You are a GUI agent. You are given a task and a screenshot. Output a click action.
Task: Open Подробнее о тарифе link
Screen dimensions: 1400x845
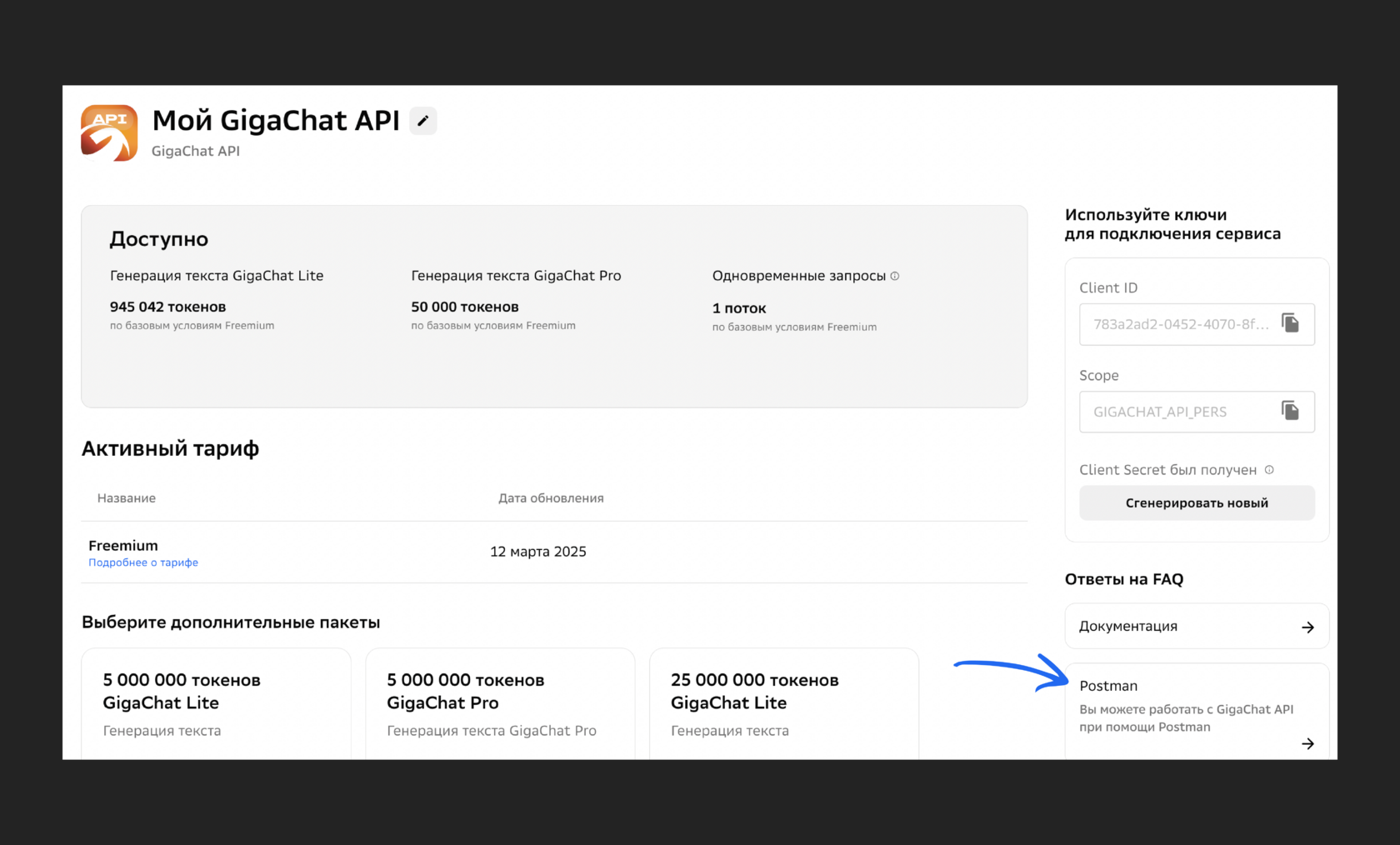[143, 562]
